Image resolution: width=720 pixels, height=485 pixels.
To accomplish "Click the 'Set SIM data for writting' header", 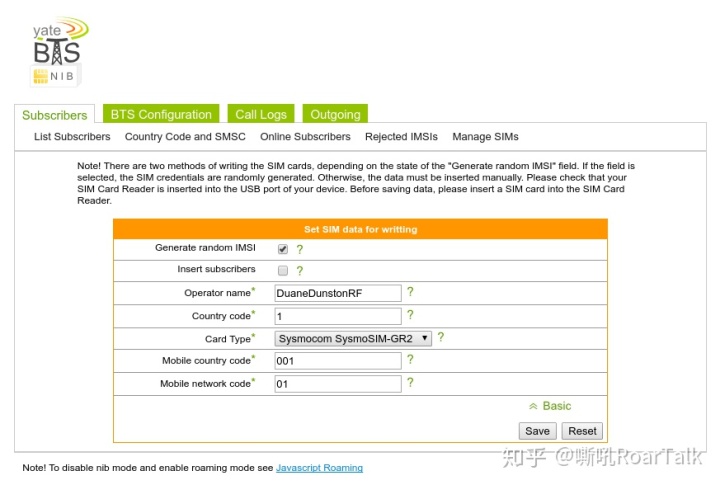I will coord(360,229).
